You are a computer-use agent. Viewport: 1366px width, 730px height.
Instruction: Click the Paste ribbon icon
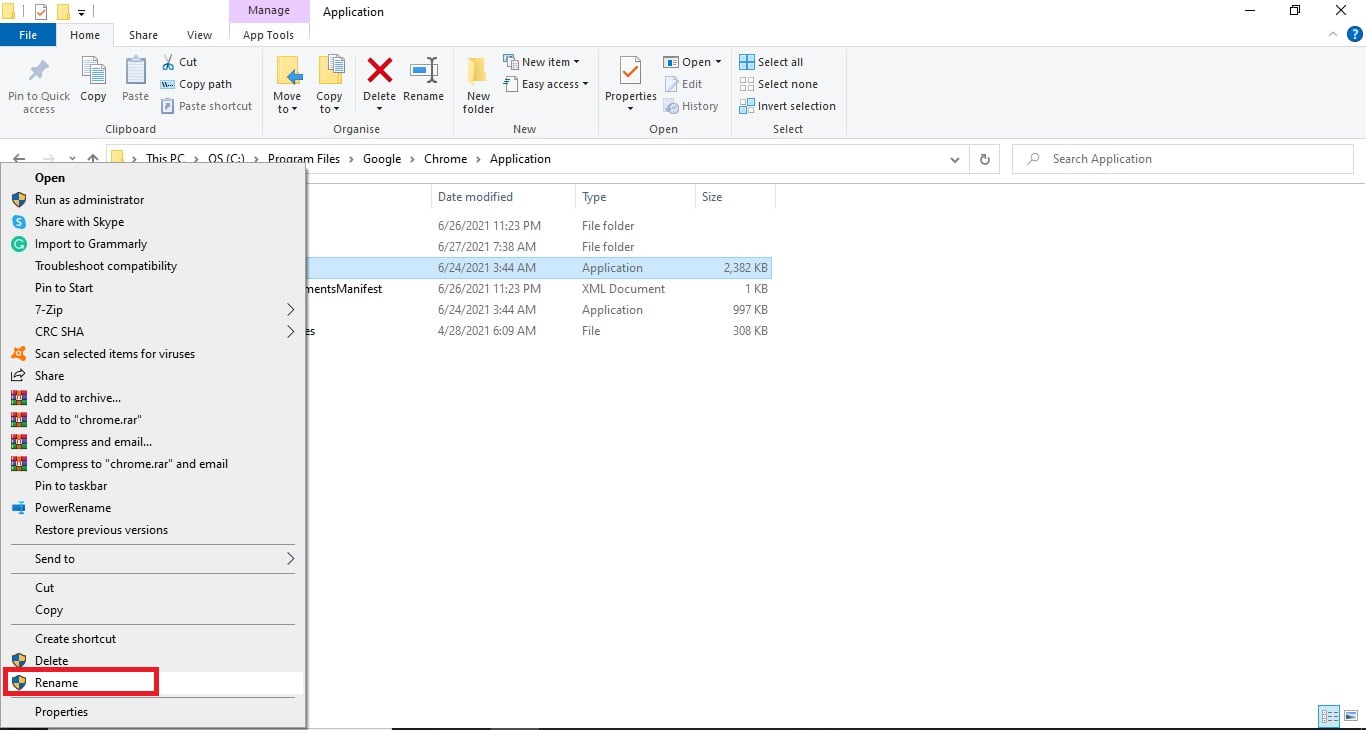135,72
